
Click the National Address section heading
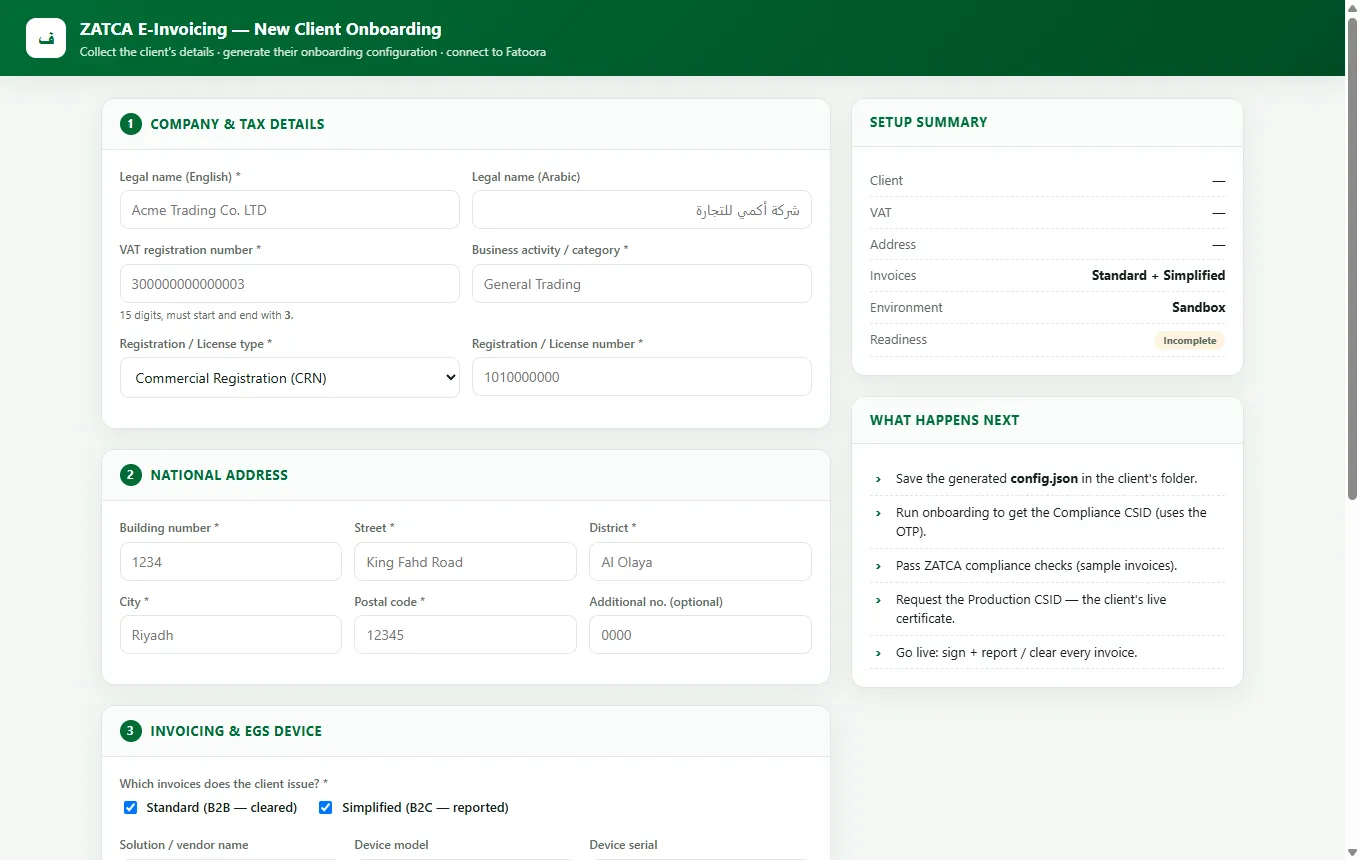[219, 475]
